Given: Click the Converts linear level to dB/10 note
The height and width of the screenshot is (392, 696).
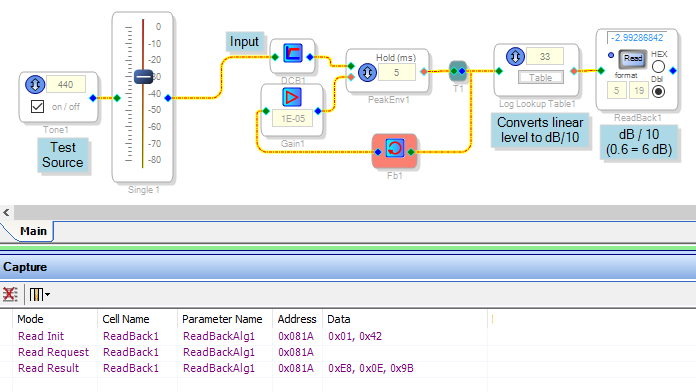Looking at the screenshot, I should [540, 130].
